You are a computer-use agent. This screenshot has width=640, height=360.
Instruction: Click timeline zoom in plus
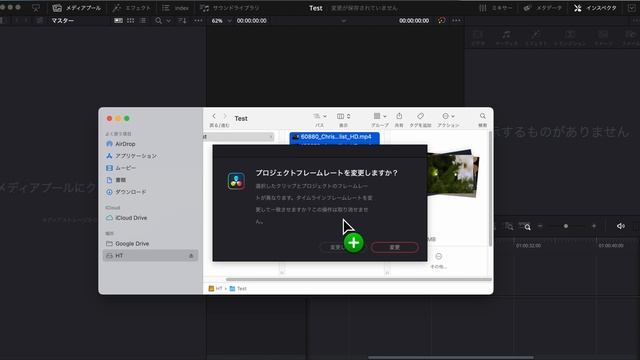point(594,226)
